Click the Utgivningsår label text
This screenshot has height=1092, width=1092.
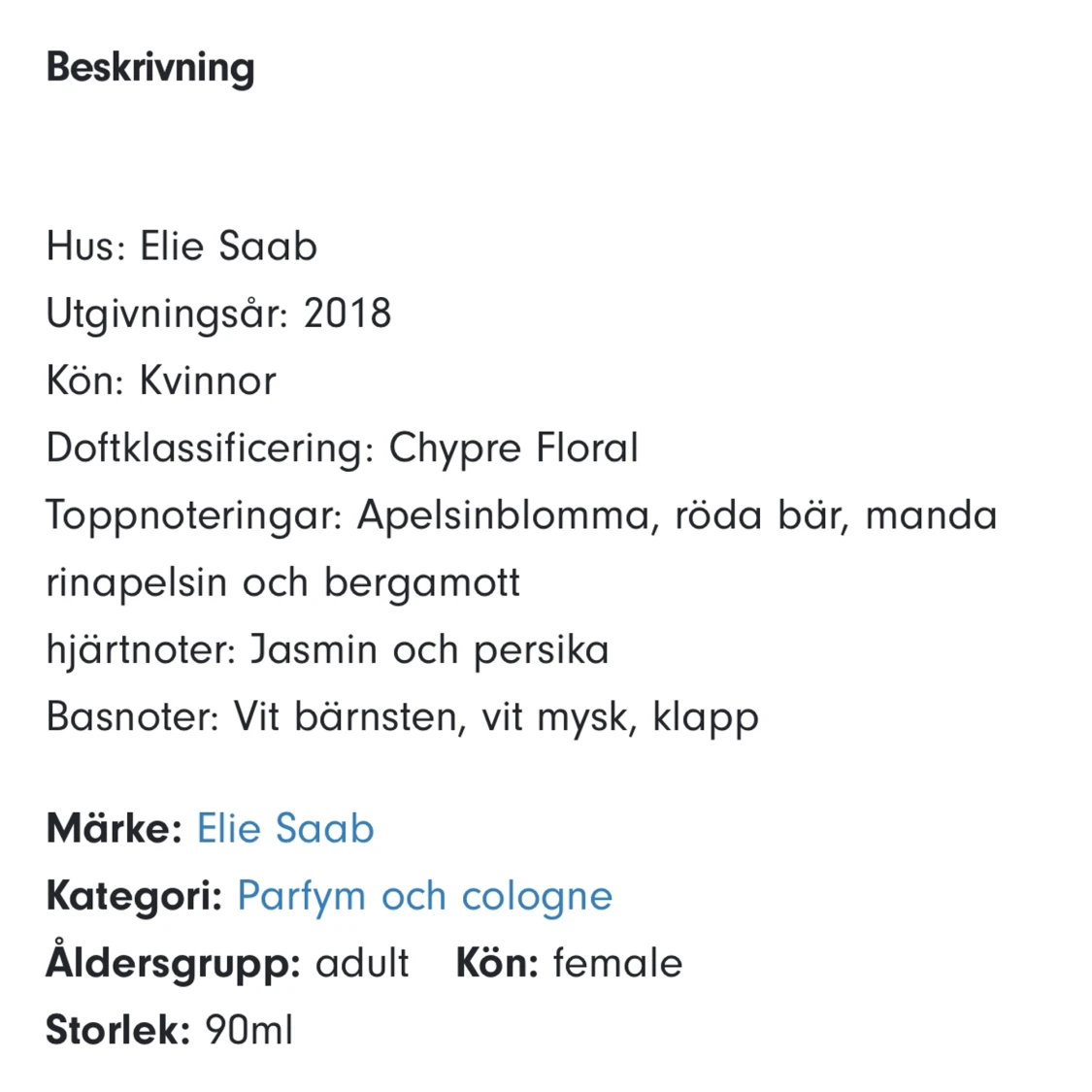[x=166, y=314]
